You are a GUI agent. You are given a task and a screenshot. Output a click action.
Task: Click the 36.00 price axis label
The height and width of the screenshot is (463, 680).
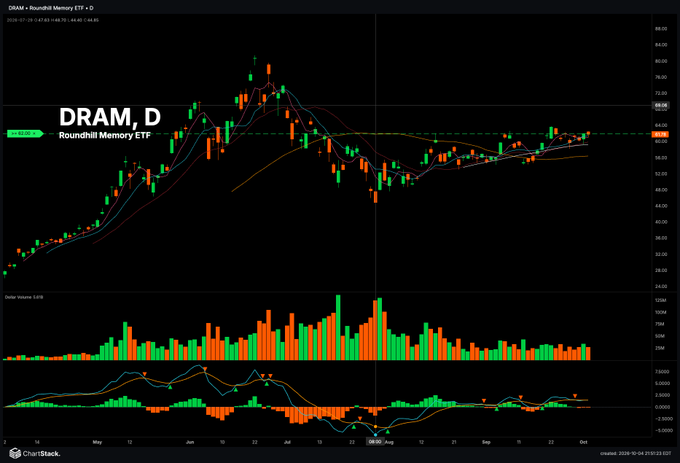pos(661,238)
